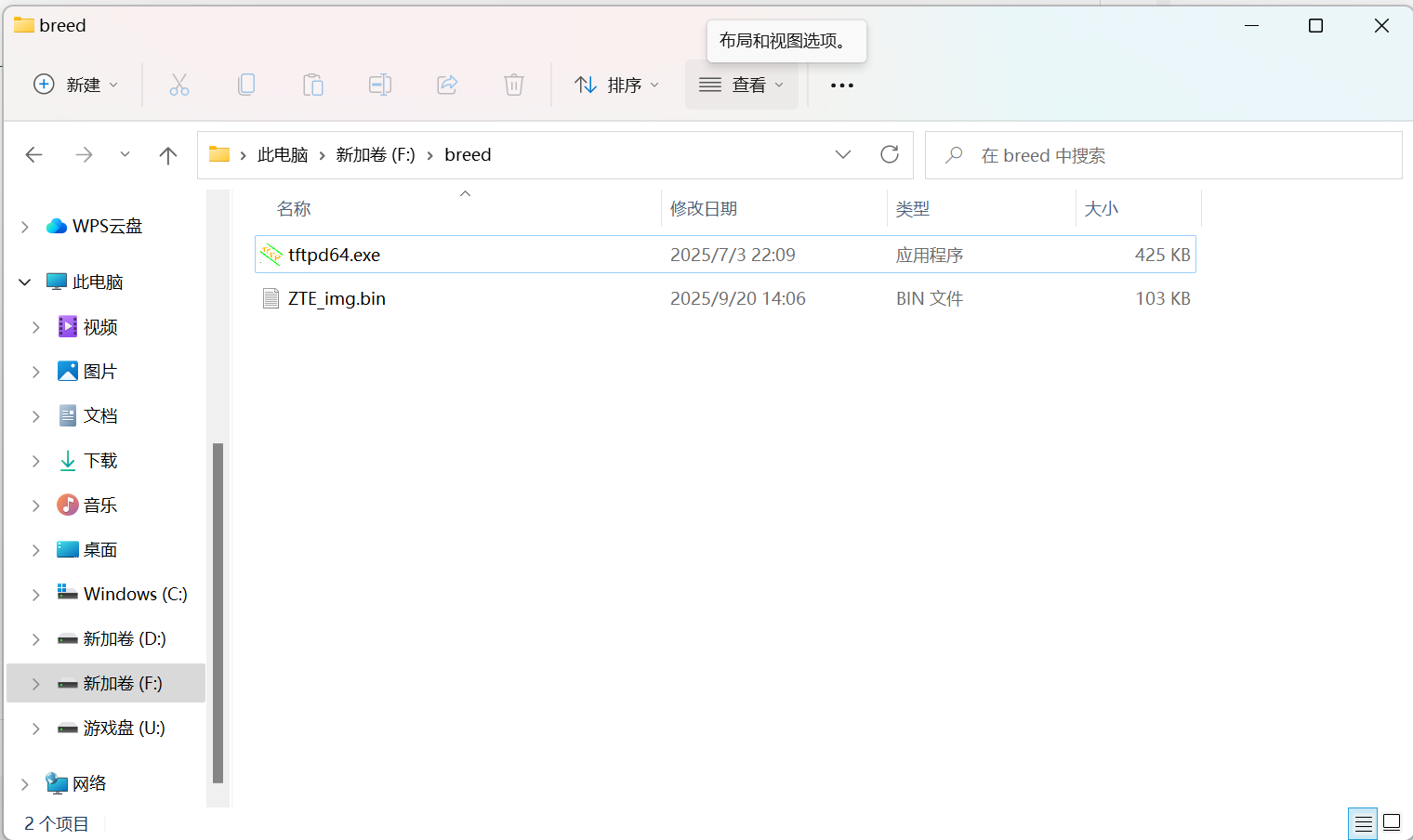Click the tftpd64.exe application icon
Image resolution: width=1413 pixels, height=840 pixels.
tap(271, 255)
